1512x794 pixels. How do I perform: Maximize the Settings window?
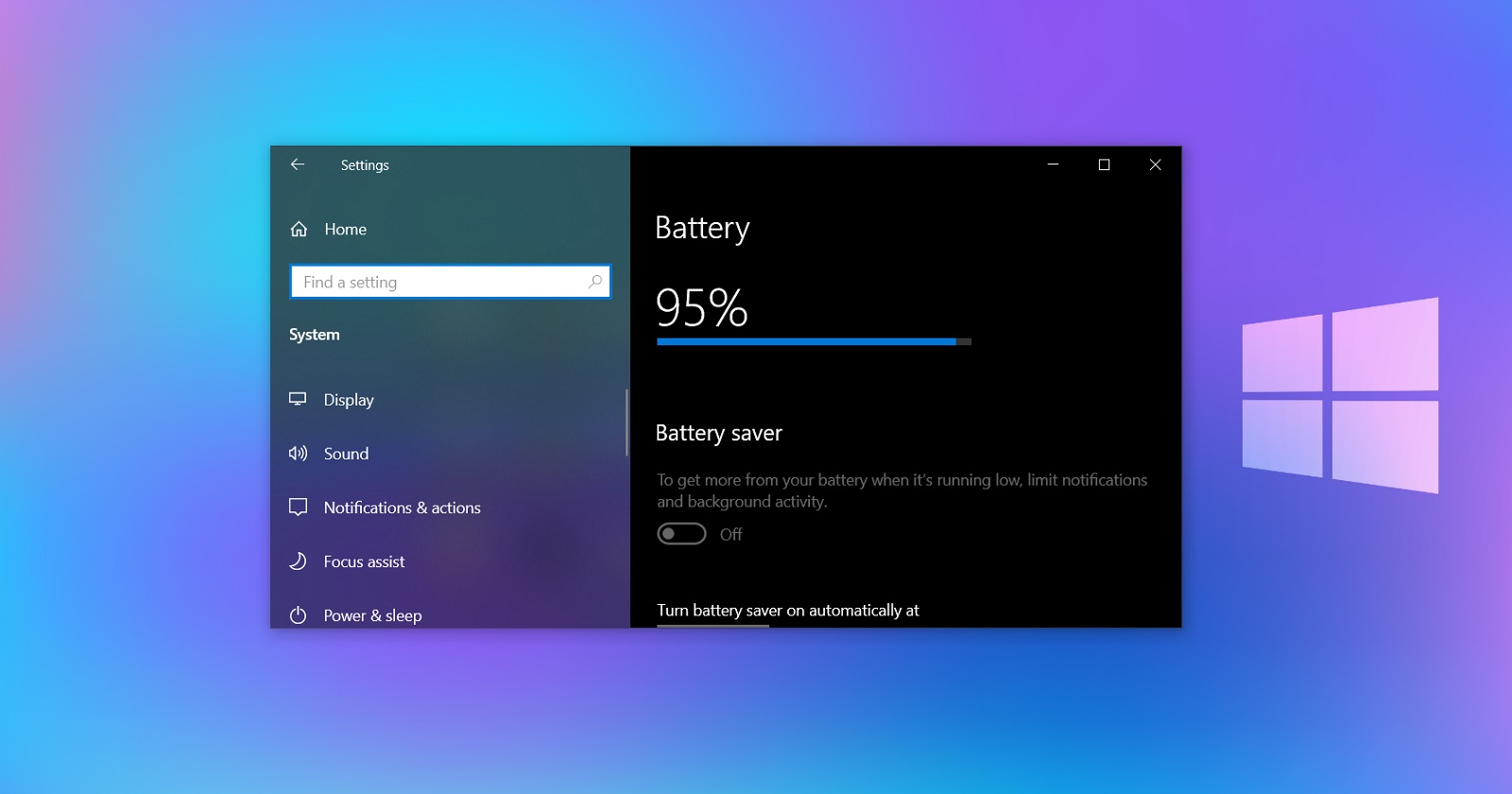click(1104, 164)
